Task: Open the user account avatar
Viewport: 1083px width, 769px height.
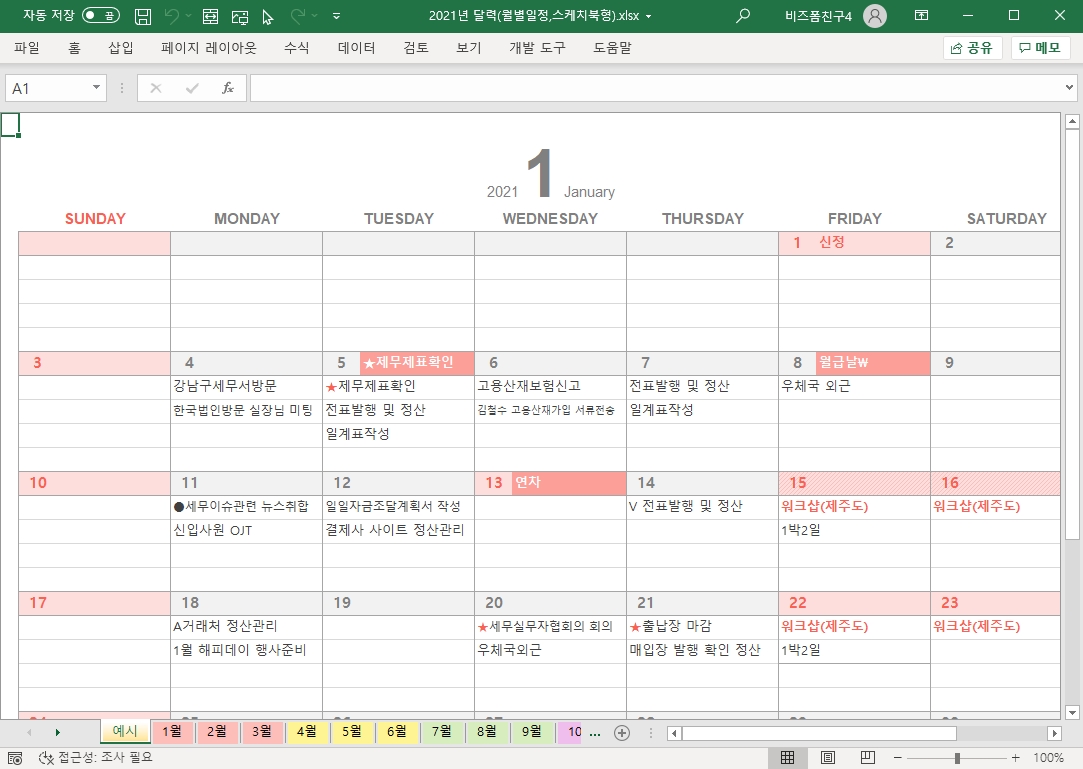Action: click(x=874, y=15)
